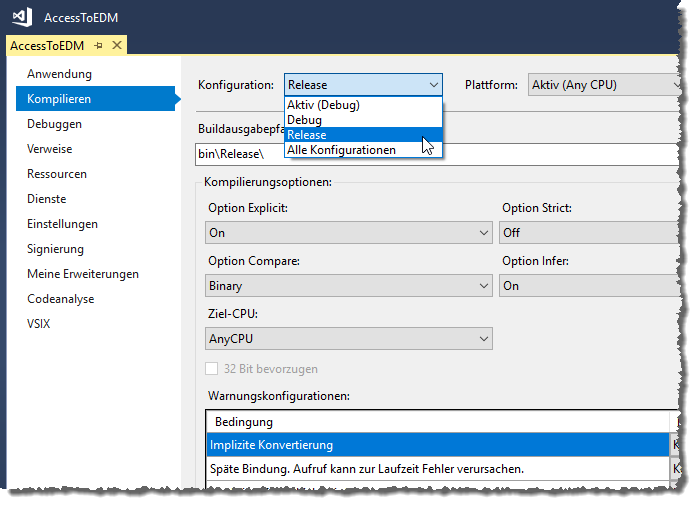The image size is (698, 507).
Task: Show the Codeanalyse settings
Action: coord(60,299)
